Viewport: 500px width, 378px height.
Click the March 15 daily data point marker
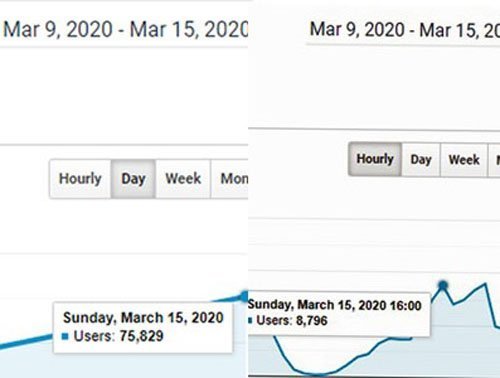pyautogui.click(x=244, y=296)
